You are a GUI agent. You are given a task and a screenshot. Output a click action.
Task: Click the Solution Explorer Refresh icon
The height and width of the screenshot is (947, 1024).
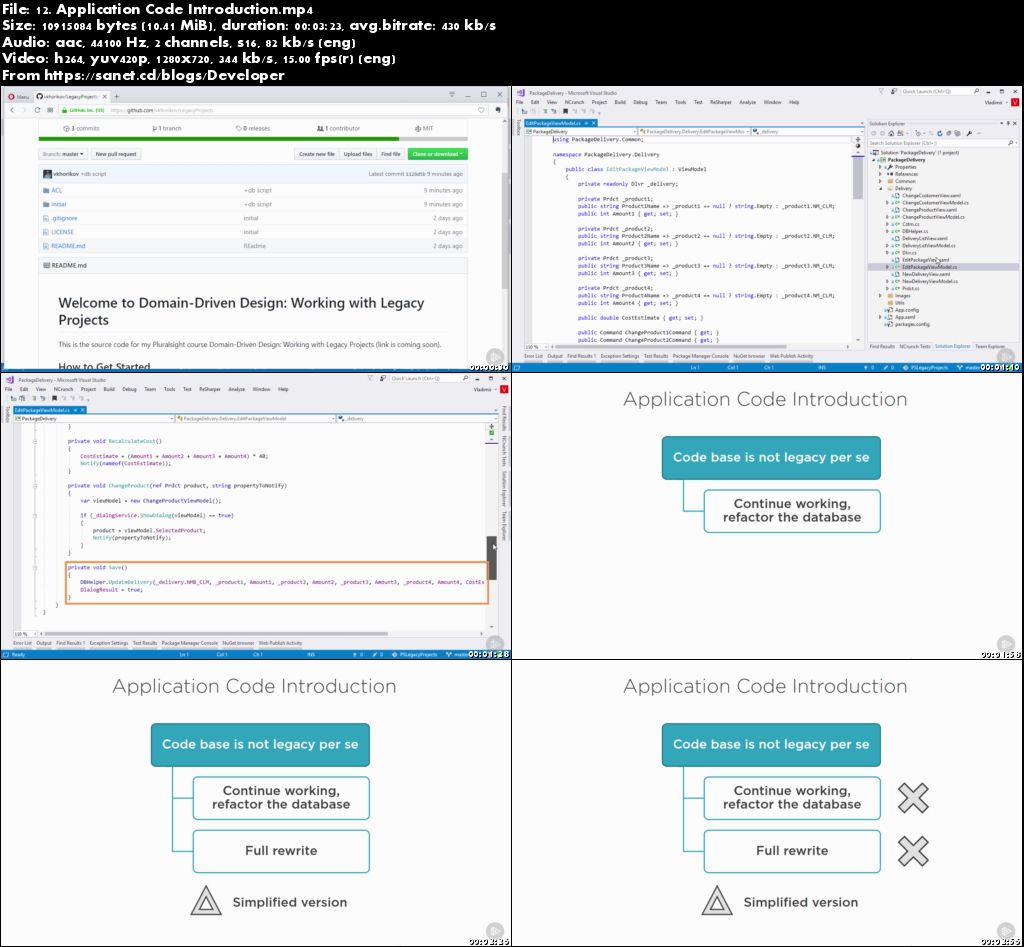[940, 133]
